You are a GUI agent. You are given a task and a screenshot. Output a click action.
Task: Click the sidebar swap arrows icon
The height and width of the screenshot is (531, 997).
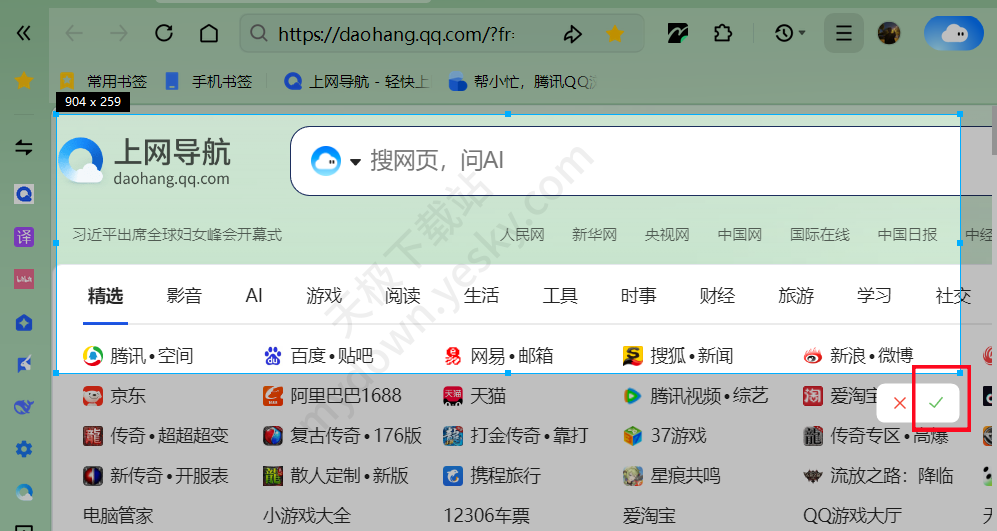24,148
